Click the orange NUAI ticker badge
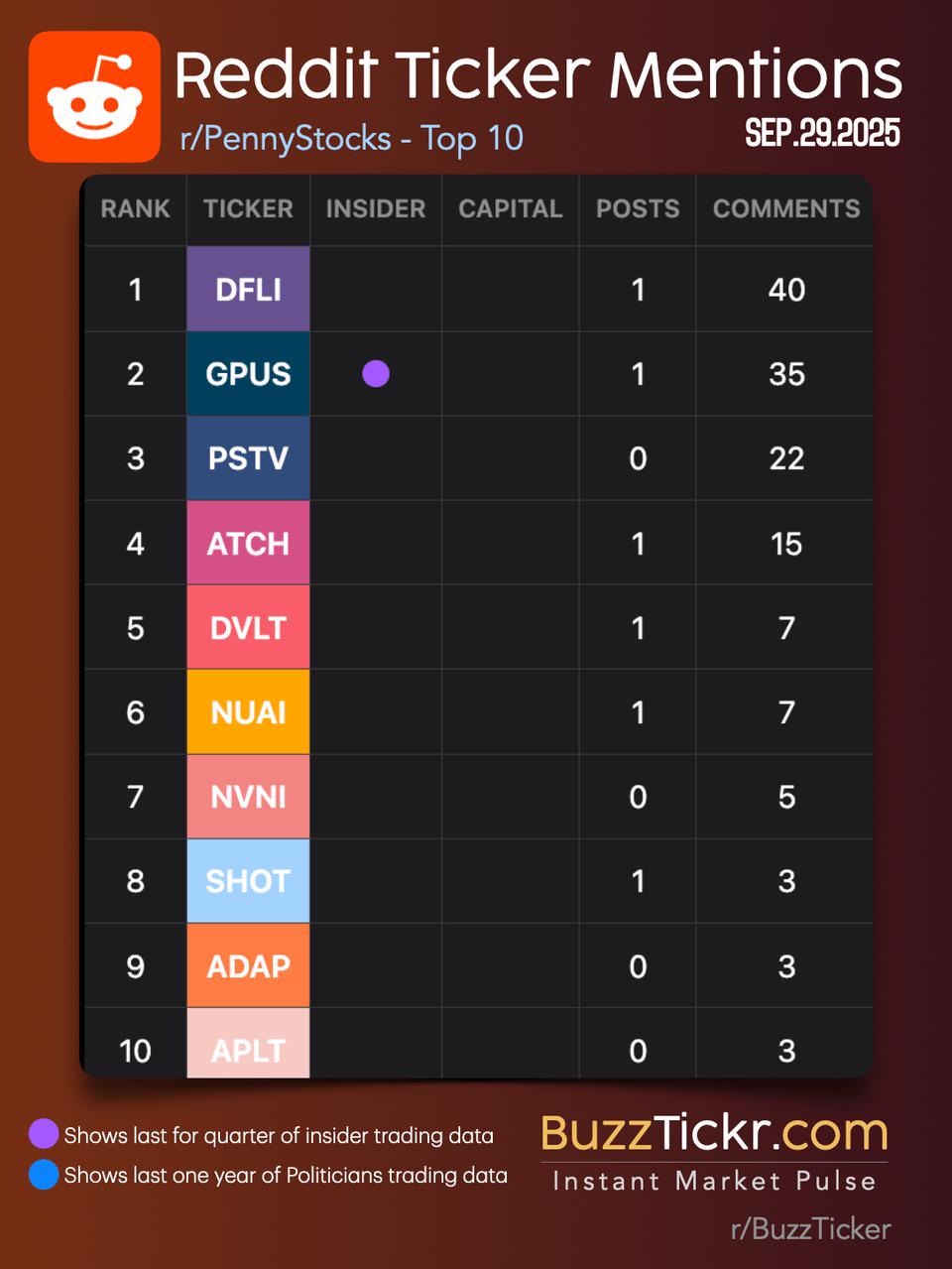This screenshot has width=952, height=1269. point(248,712)
